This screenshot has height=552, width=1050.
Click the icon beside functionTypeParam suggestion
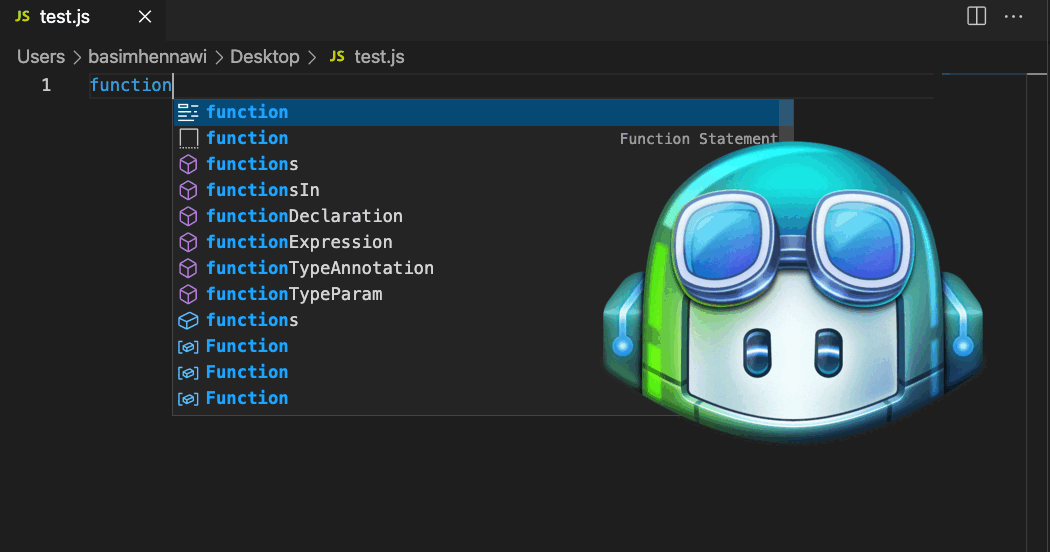click(188, 294)
